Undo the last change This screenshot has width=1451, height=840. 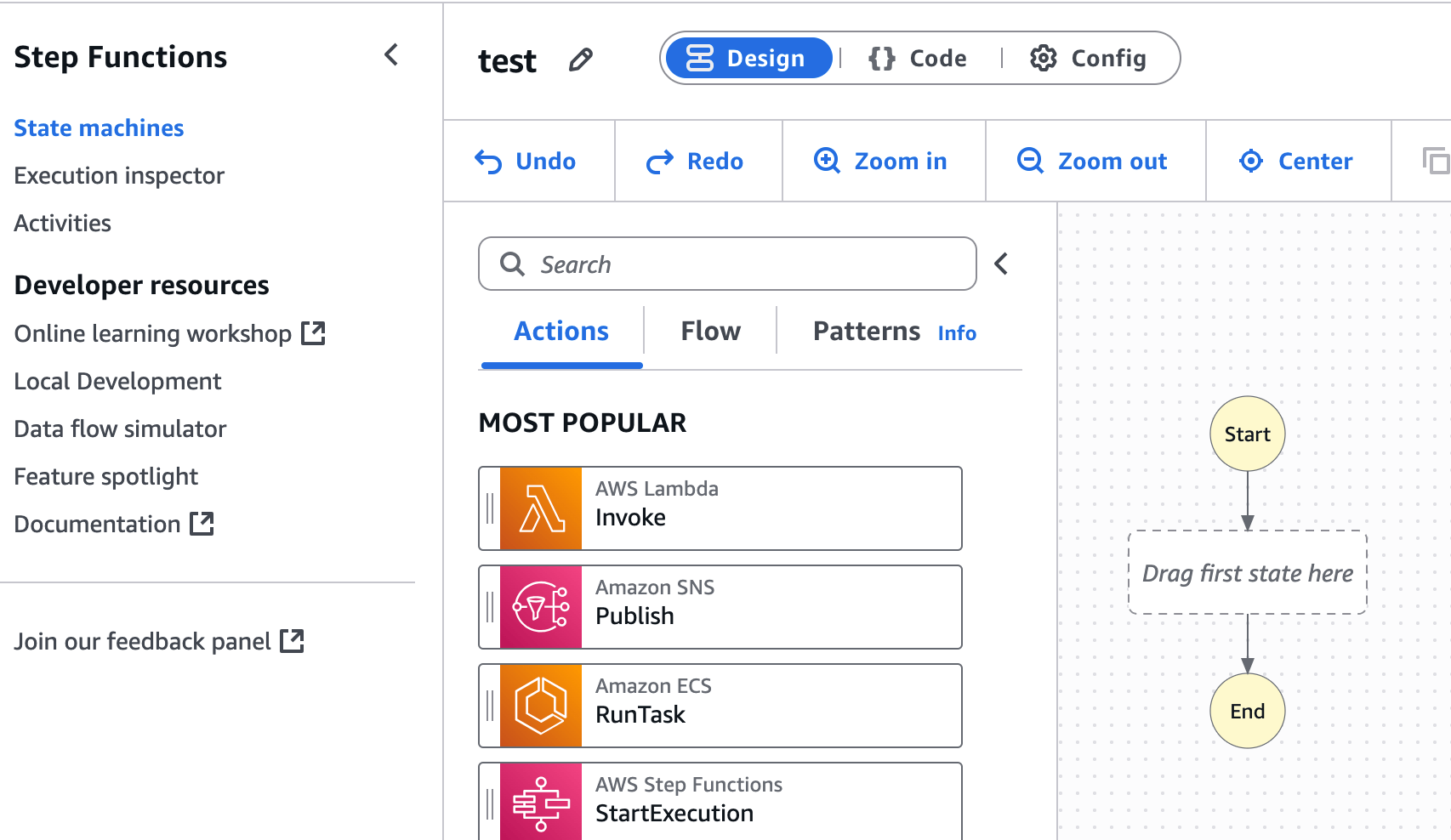(526, 161)
